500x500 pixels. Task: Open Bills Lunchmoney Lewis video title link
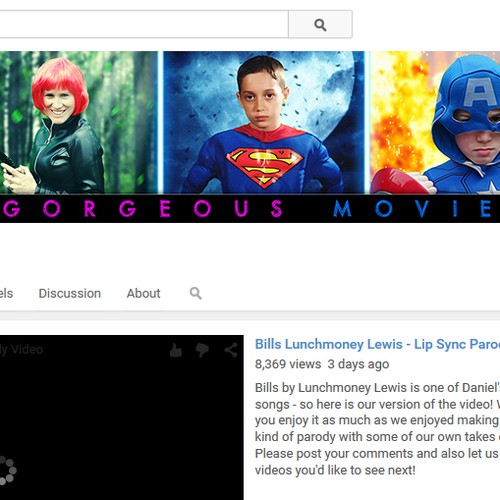[377, 344]
